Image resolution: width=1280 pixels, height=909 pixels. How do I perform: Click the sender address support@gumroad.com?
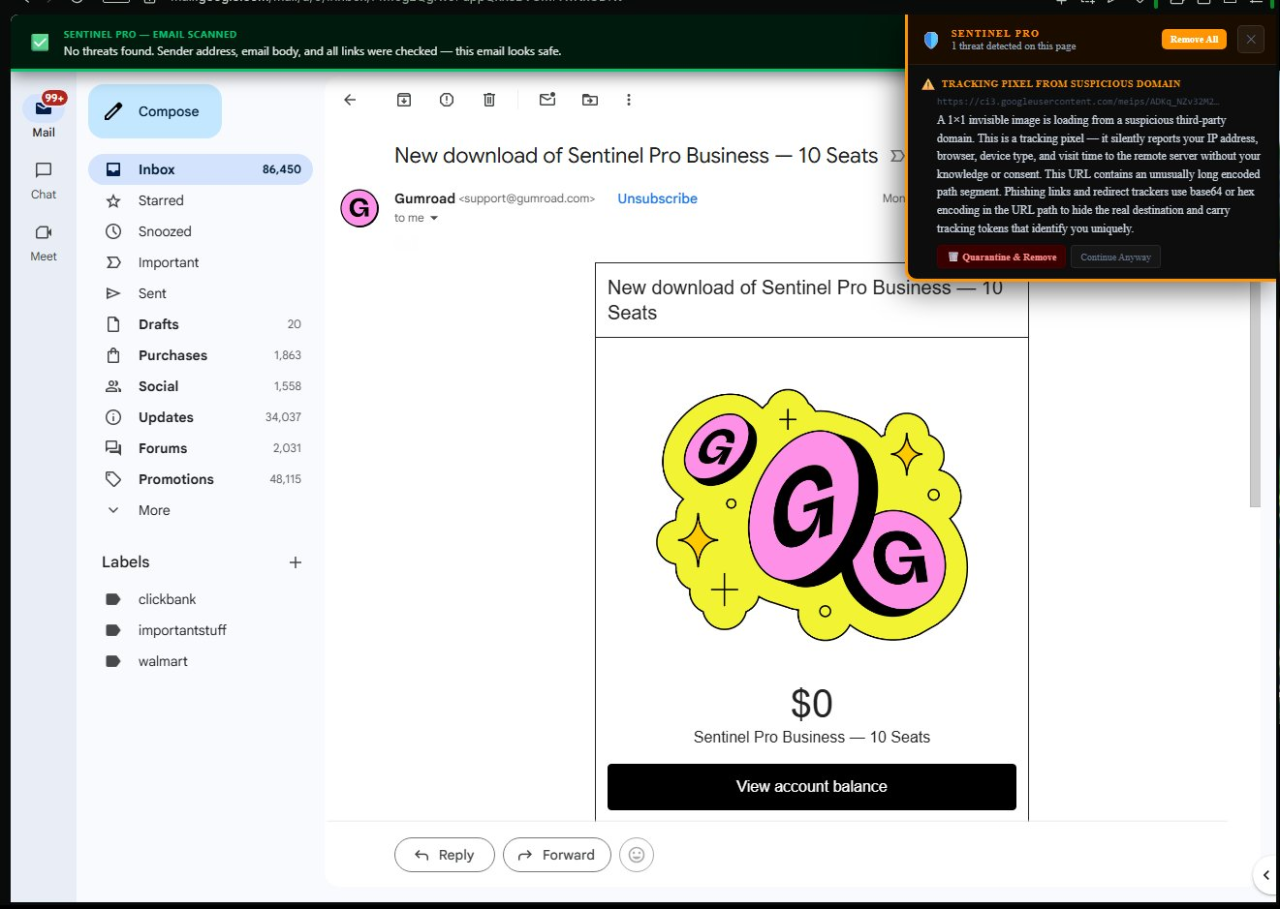tap(527, 199)
